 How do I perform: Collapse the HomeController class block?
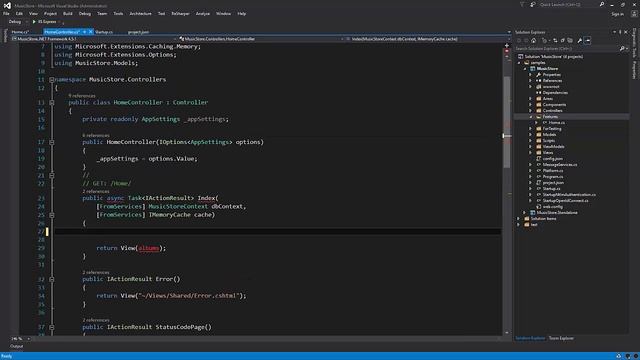pos(51,102)
